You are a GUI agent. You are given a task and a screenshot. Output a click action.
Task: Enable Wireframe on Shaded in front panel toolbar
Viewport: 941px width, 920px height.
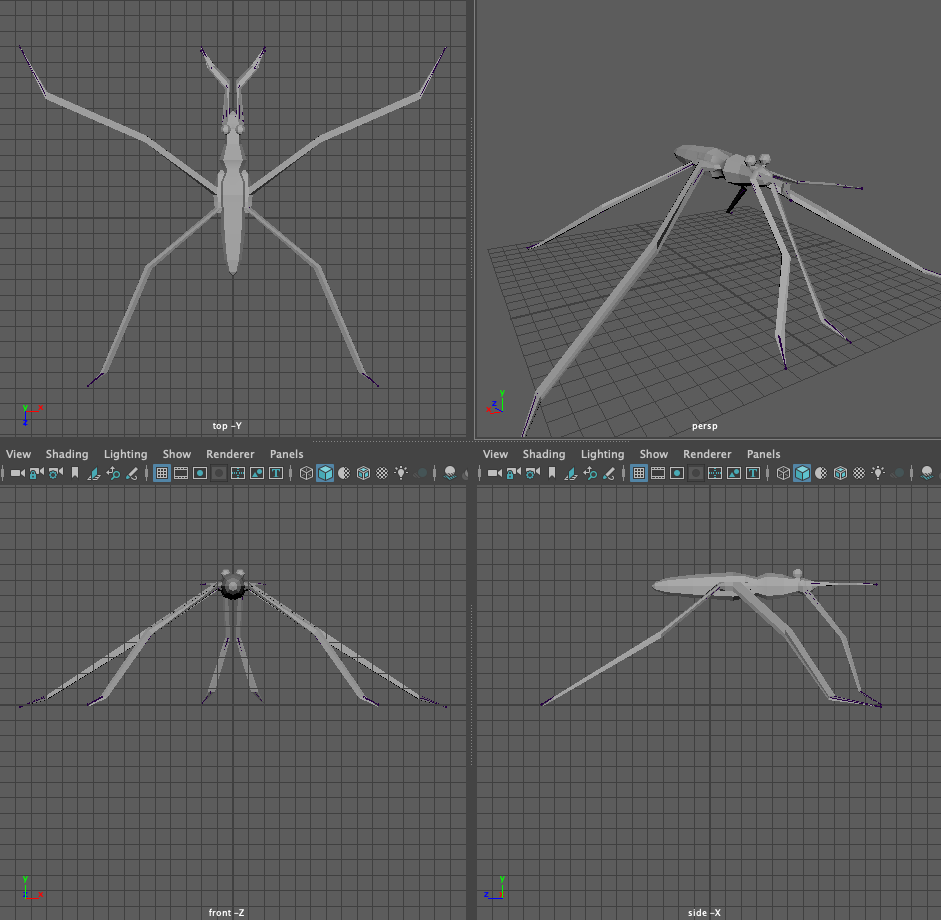pos(363,474)
